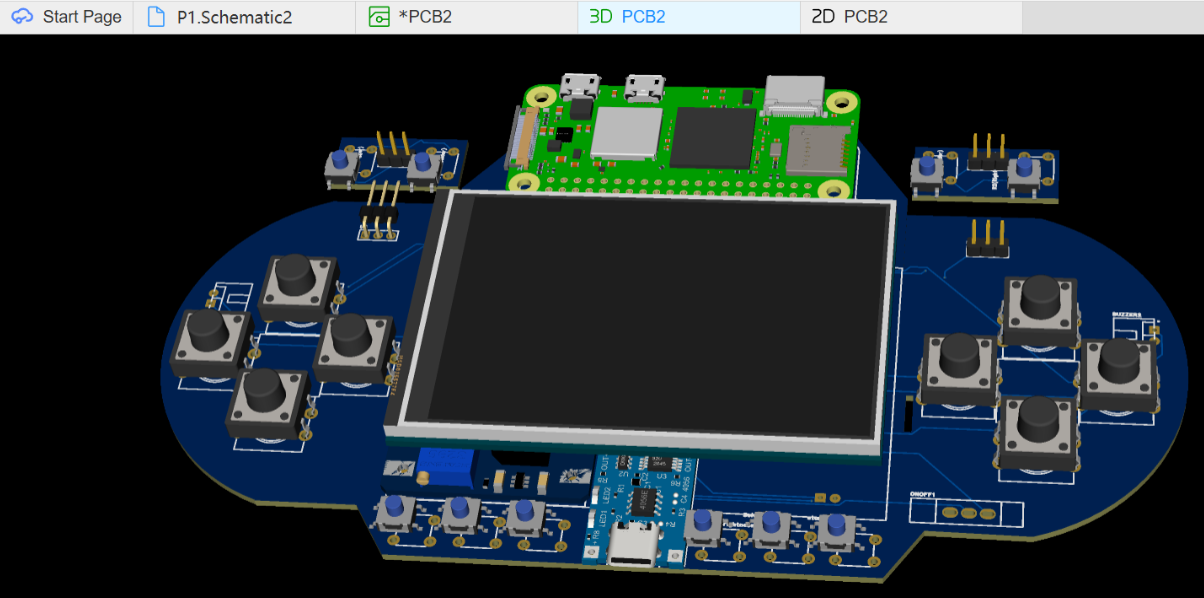Click the rightmost large button on right cluster
Viewport: 1204px width, 598px height.
click(x=1118, y=370)
